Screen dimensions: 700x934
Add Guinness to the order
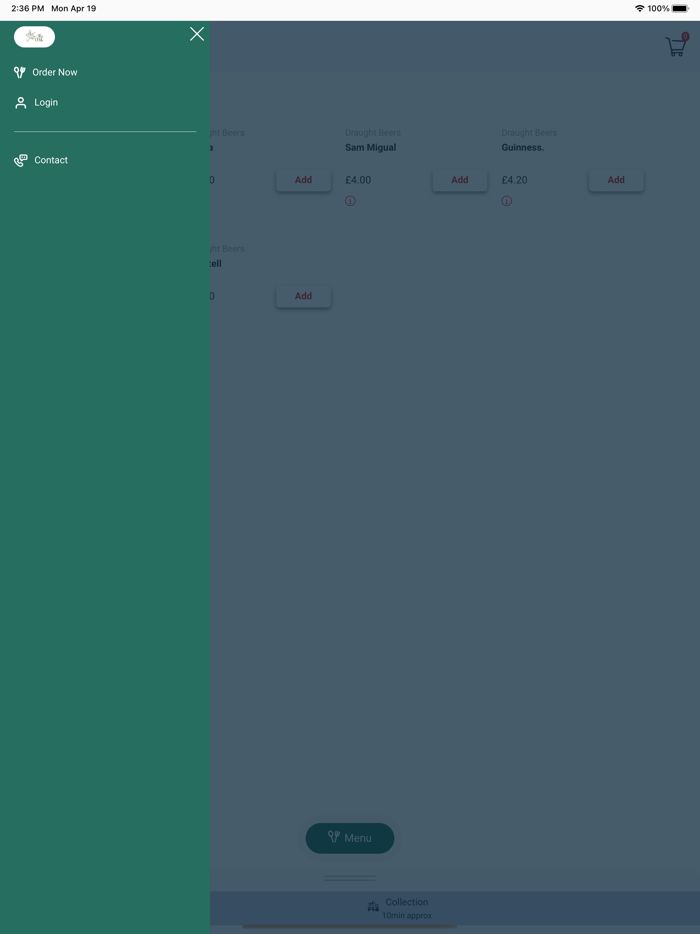[616, 180]
